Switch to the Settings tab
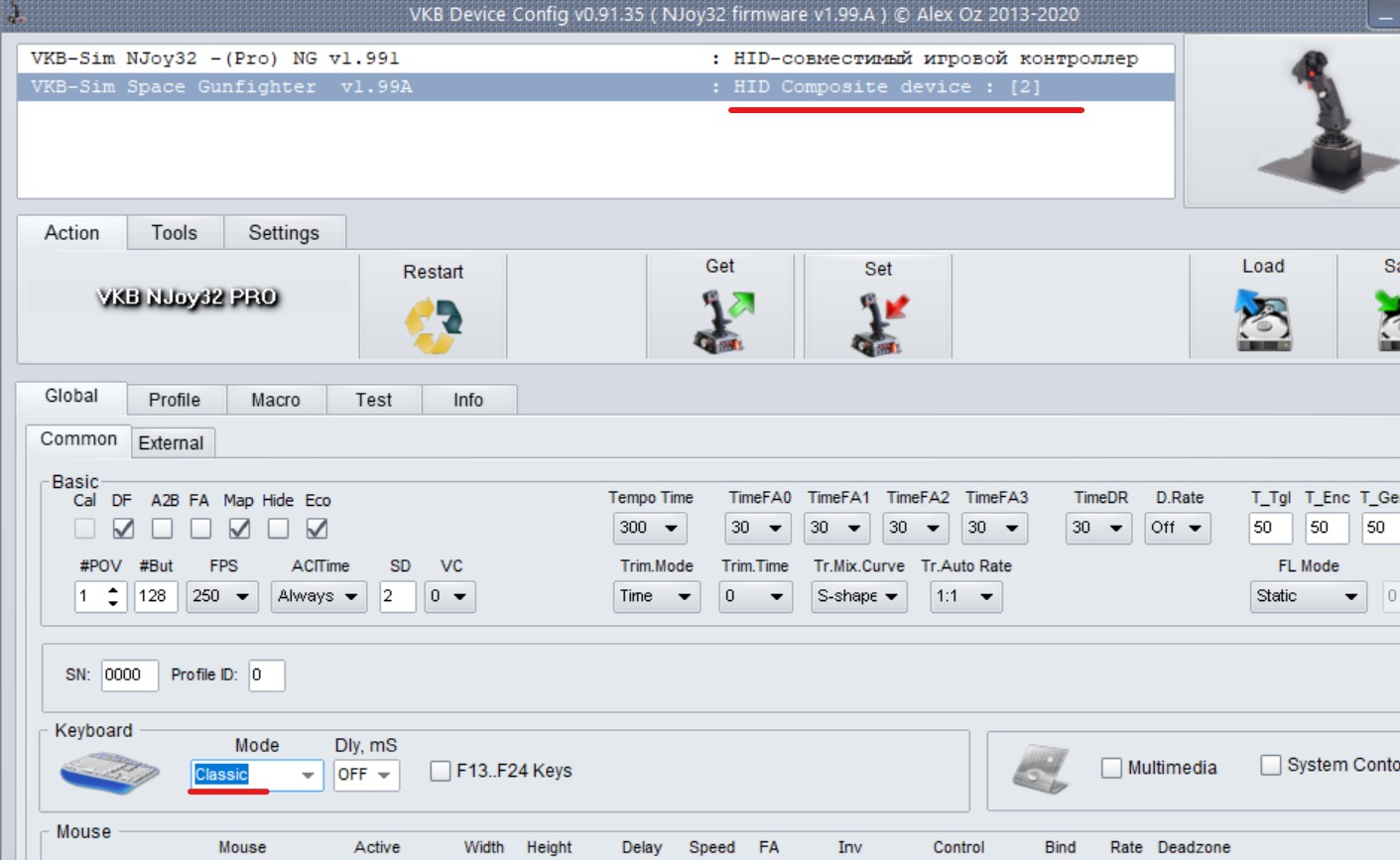Viewport: 1400px width, 860px height. (284, 233)
